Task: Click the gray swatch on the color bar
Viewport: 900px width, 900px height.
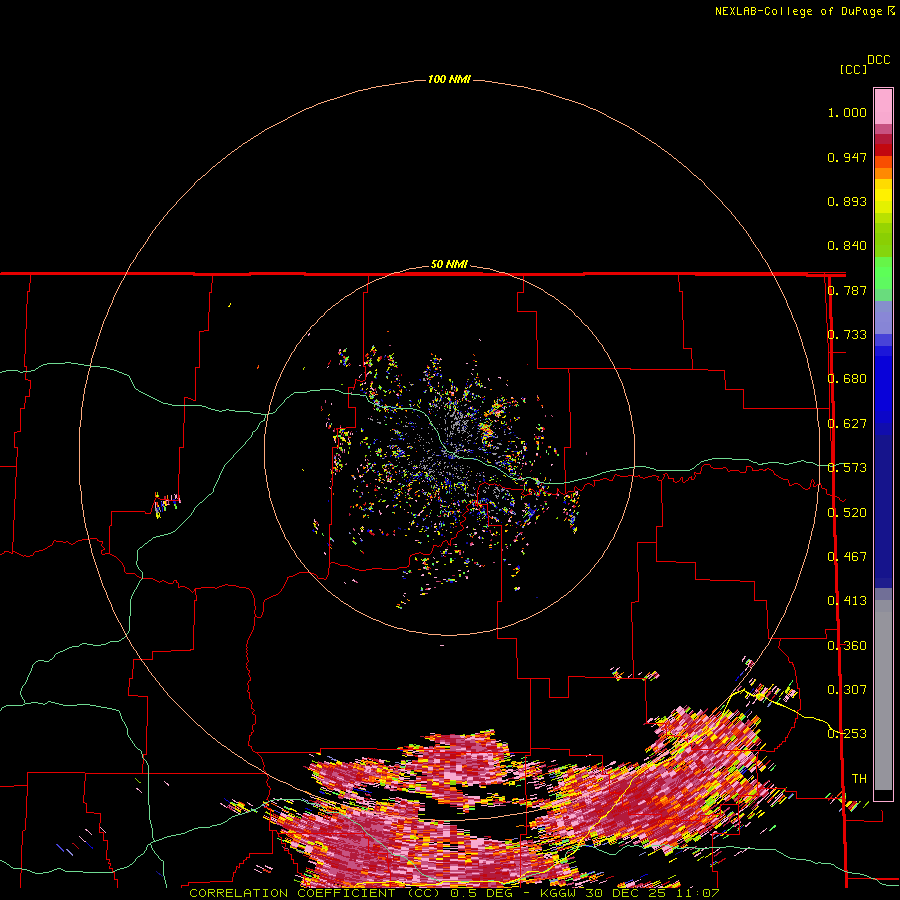Action: [x=883, y=700]
